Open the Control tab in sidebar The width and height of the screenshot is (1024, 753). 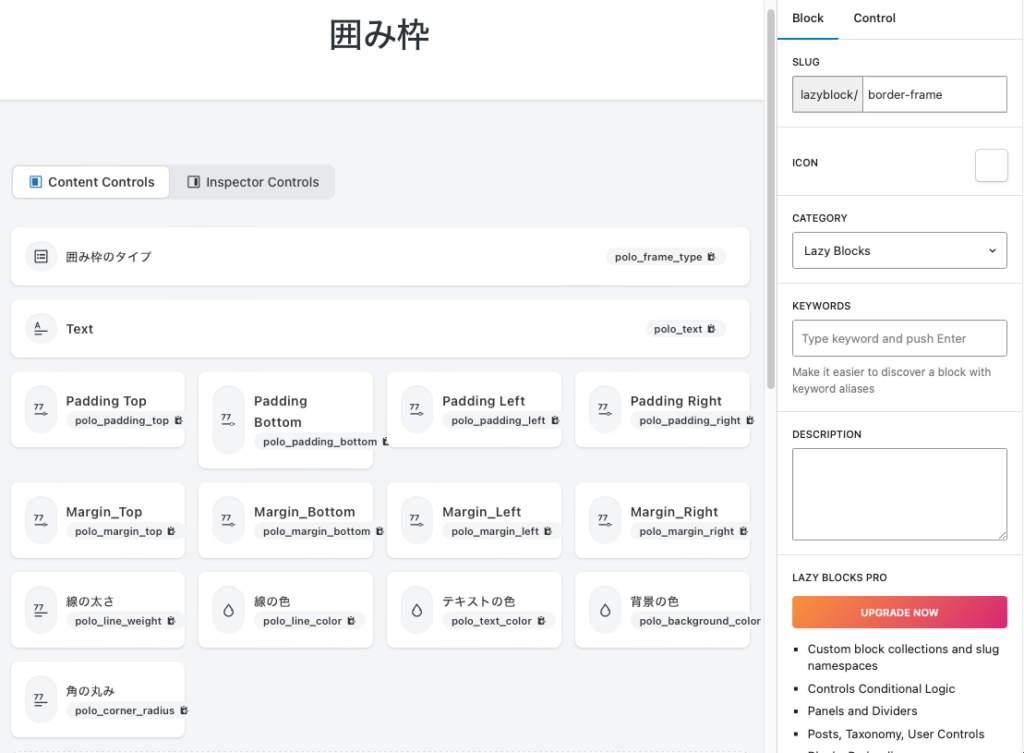tap(874, 18)
